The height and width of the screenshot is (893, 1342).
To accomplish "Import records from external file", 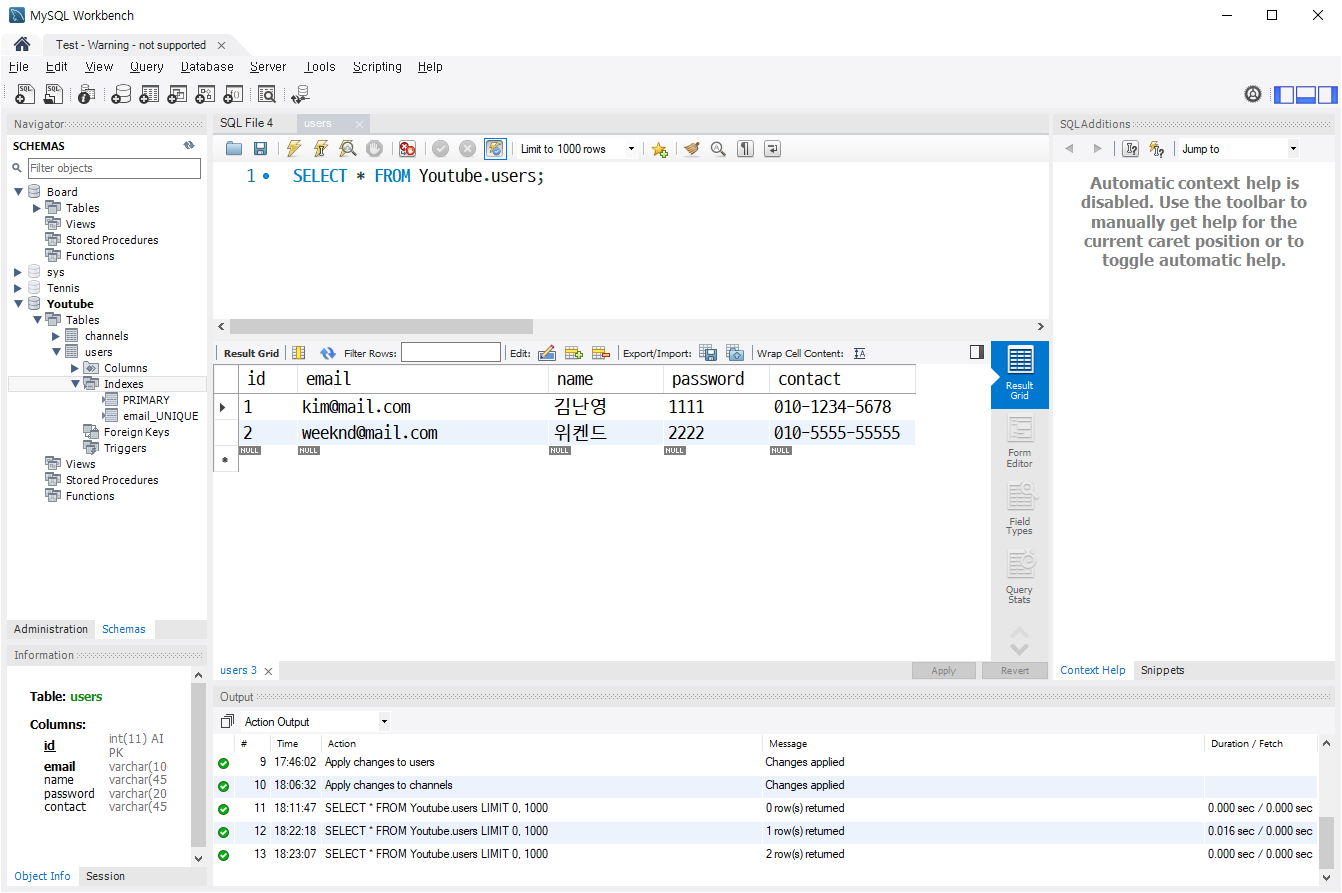I will 735,353.
